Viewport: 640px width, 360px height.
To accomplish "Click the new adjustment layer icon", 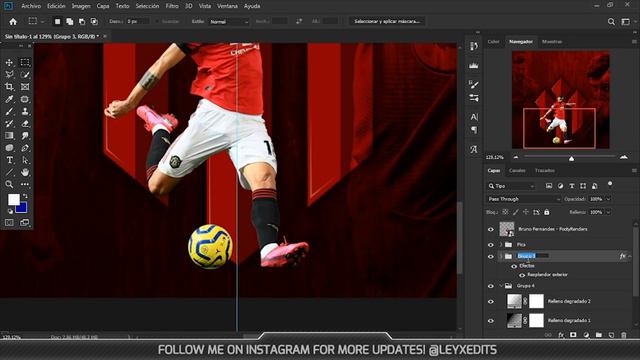I will click(x=586, y=335).
